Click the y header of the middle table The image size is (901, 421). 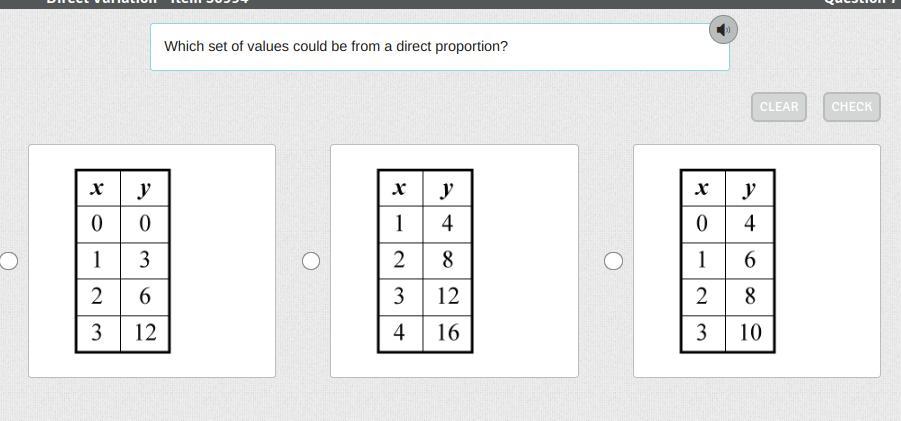tap(447, 188)
